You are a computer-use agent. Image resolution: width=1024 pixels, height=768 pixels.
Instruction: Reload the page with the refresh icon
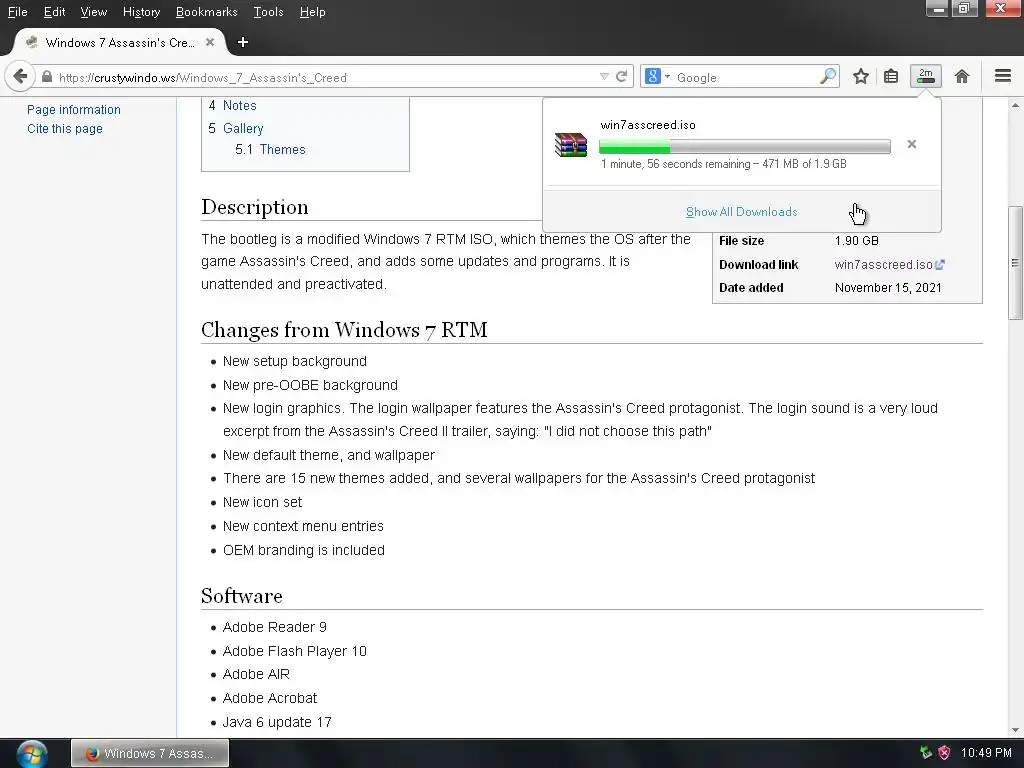click(621, 77)
